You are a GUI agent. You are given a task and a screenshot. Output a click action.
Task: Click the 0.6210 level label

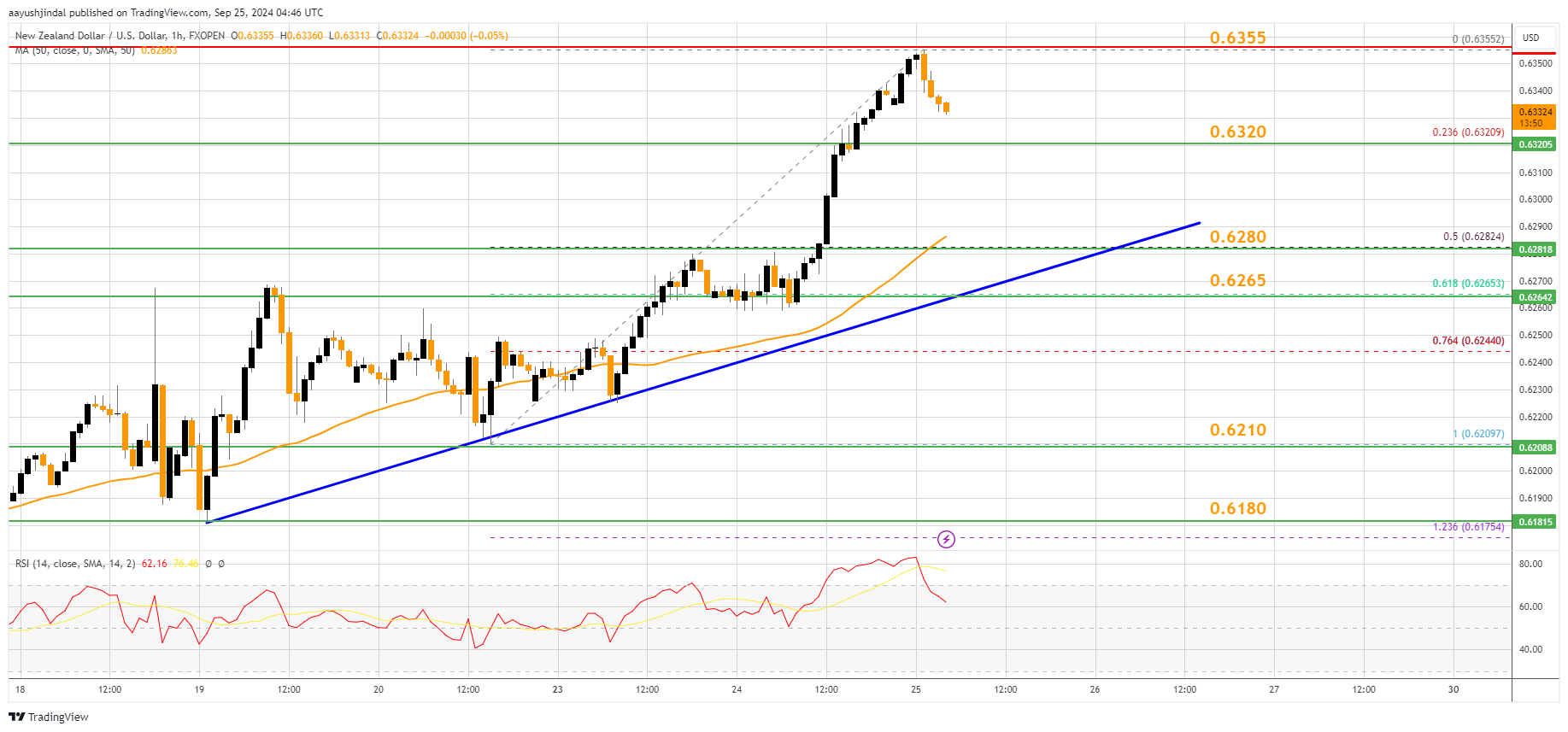pyautogui.click(x=1238, y=430)
